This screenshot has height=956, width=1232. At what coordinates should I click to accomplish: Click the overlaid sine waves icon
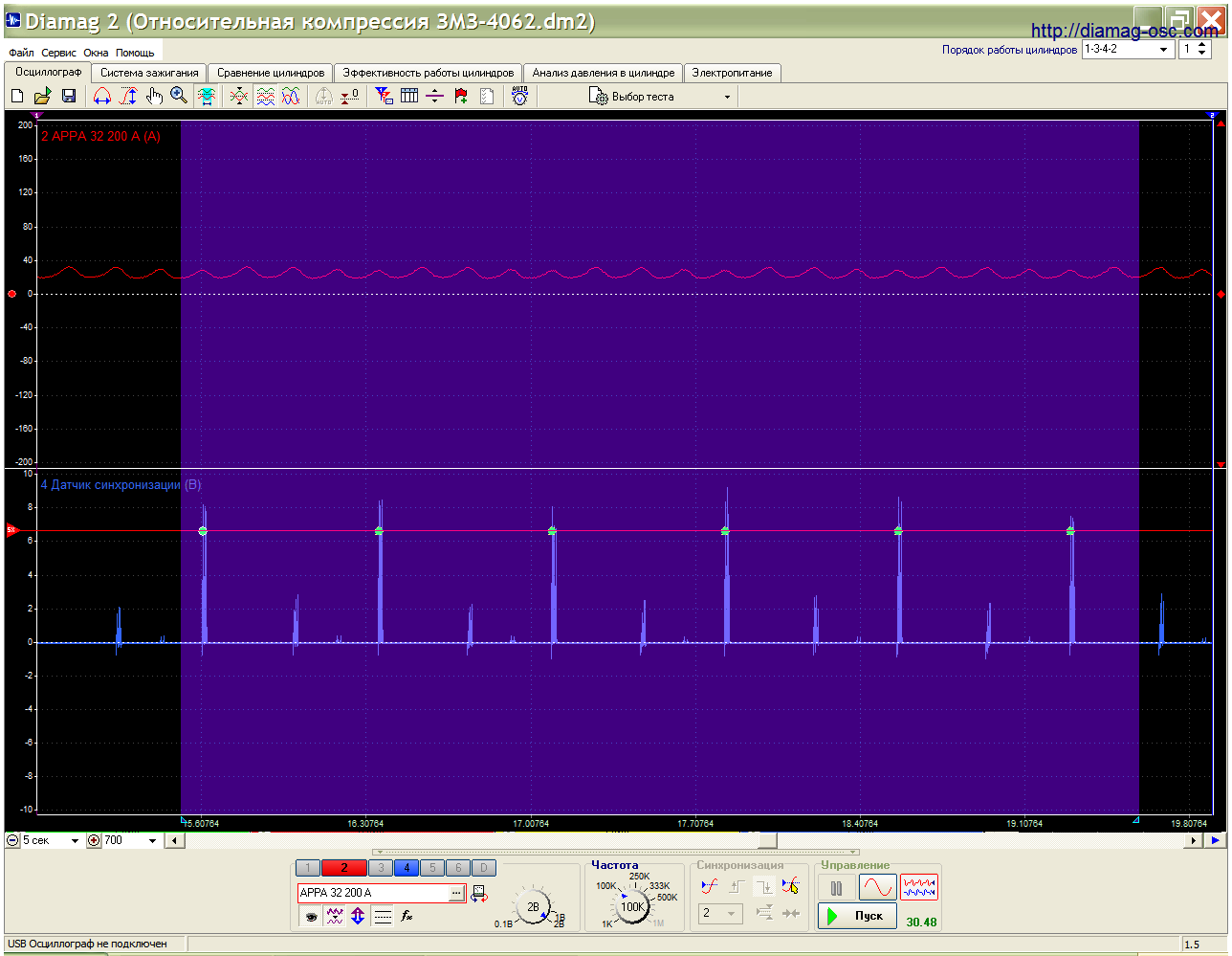coord(291,96)
